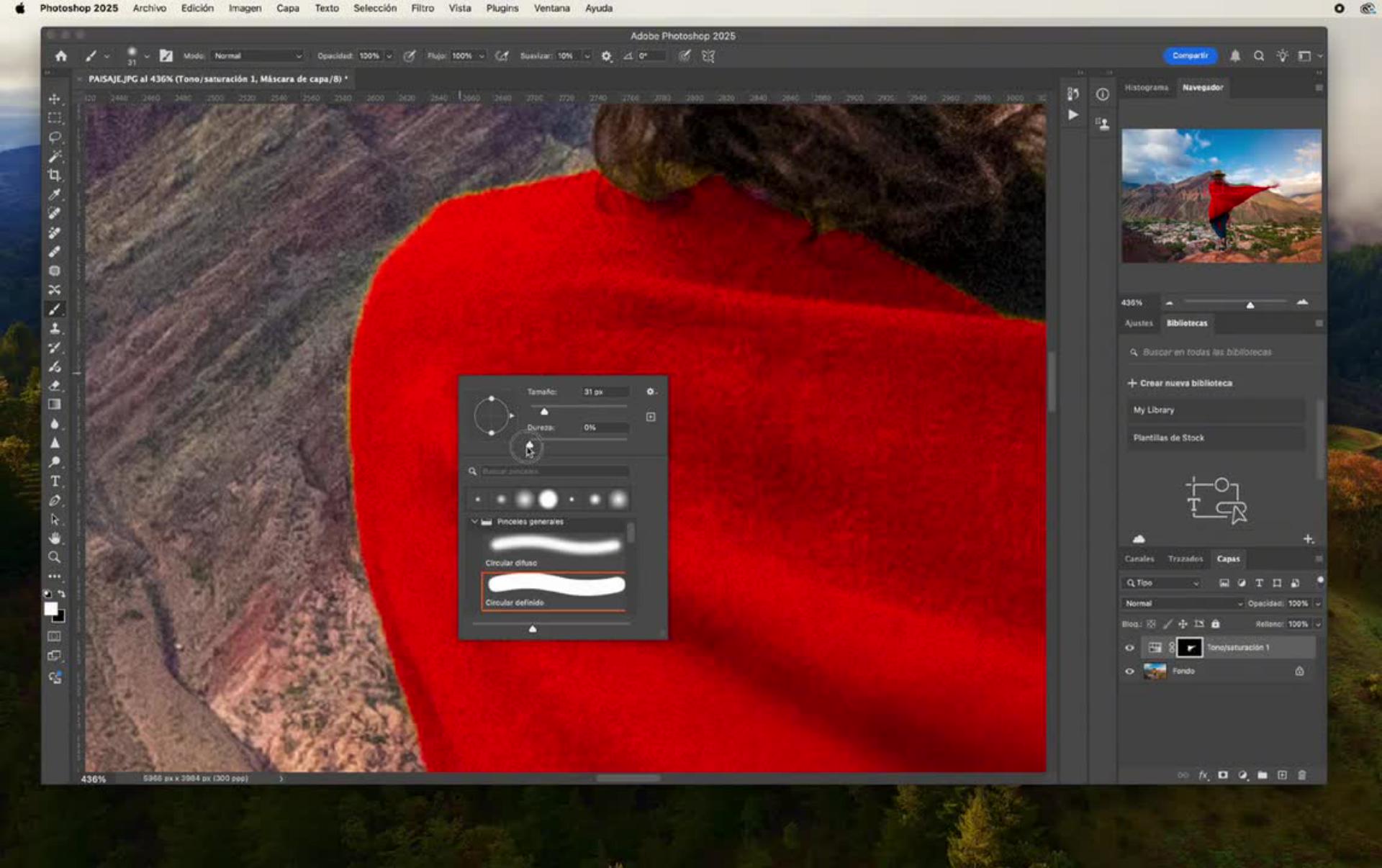Select the Lasso tool

(x=55, y=137)
